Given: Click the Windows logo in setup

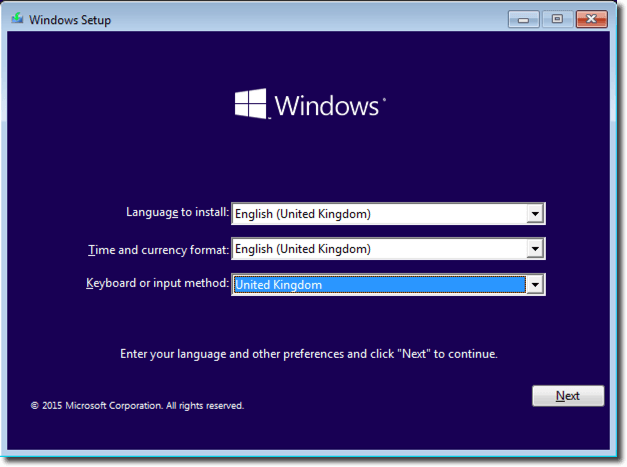Looking at the screenshot, I should tap(310, 104).
